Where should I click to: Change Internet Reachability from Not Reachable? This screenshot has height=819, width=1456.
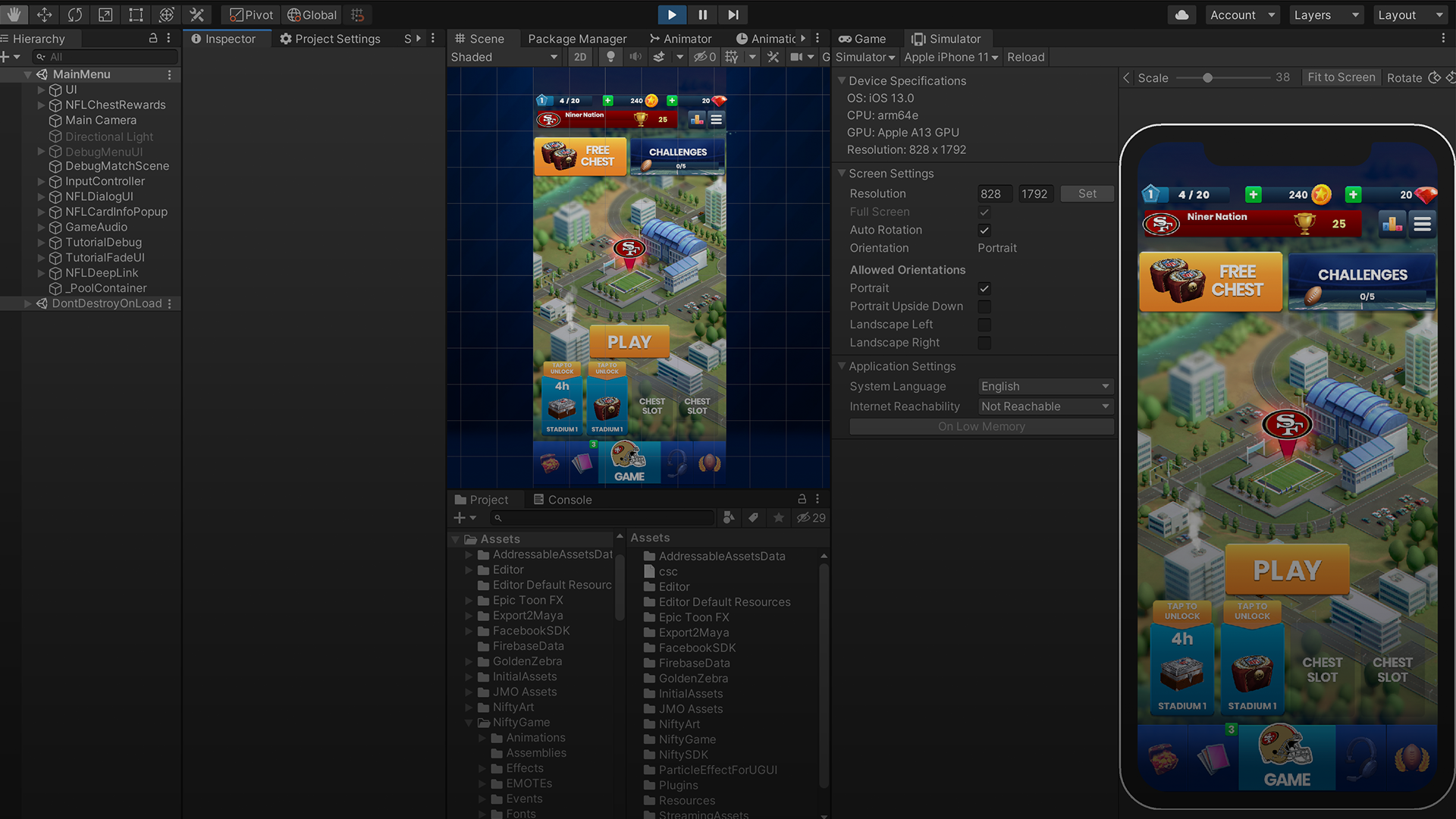click(x=1045, y=406)
